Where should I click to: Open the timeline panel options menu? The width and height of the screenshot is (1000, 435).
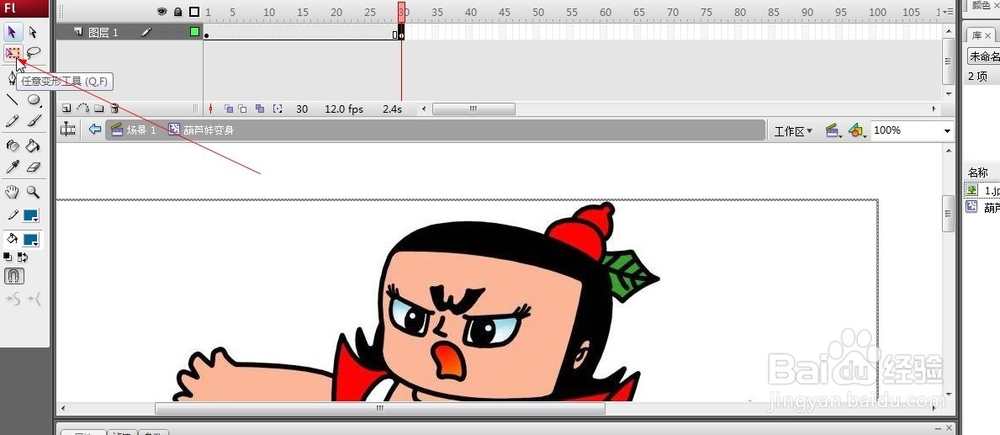coord(950,11)
